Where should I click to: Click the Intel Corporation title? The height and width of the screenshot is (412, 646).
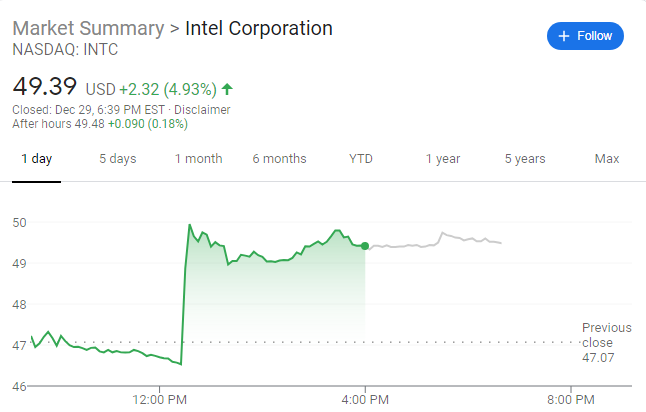point(259,28)
